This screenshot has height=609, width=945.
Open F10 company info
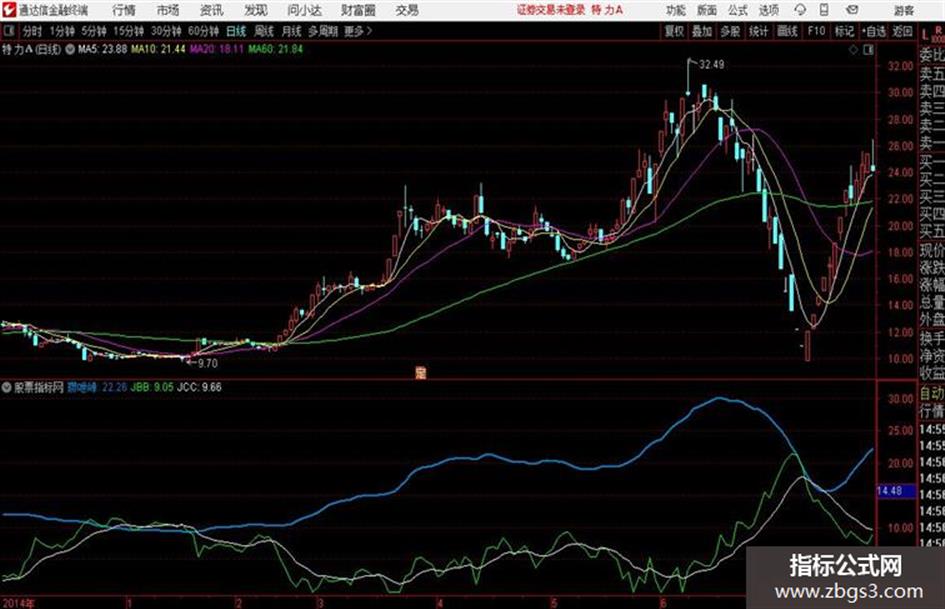(816, 31)
